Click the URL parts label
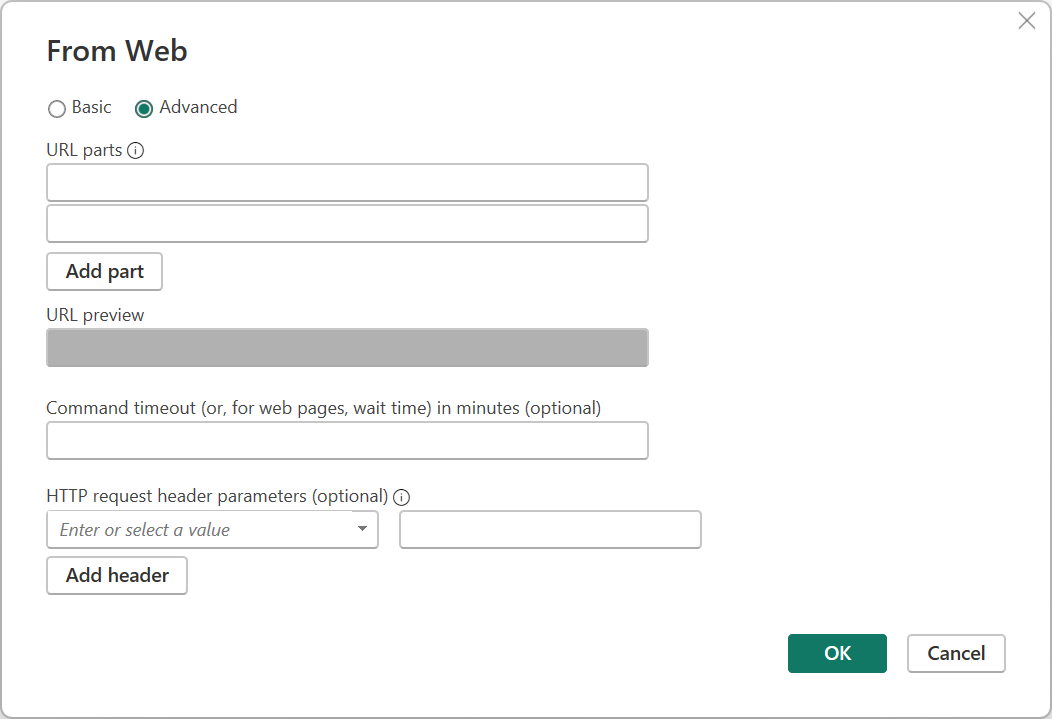This screenshot has height=719, width=1052. (x=85, y=149)
